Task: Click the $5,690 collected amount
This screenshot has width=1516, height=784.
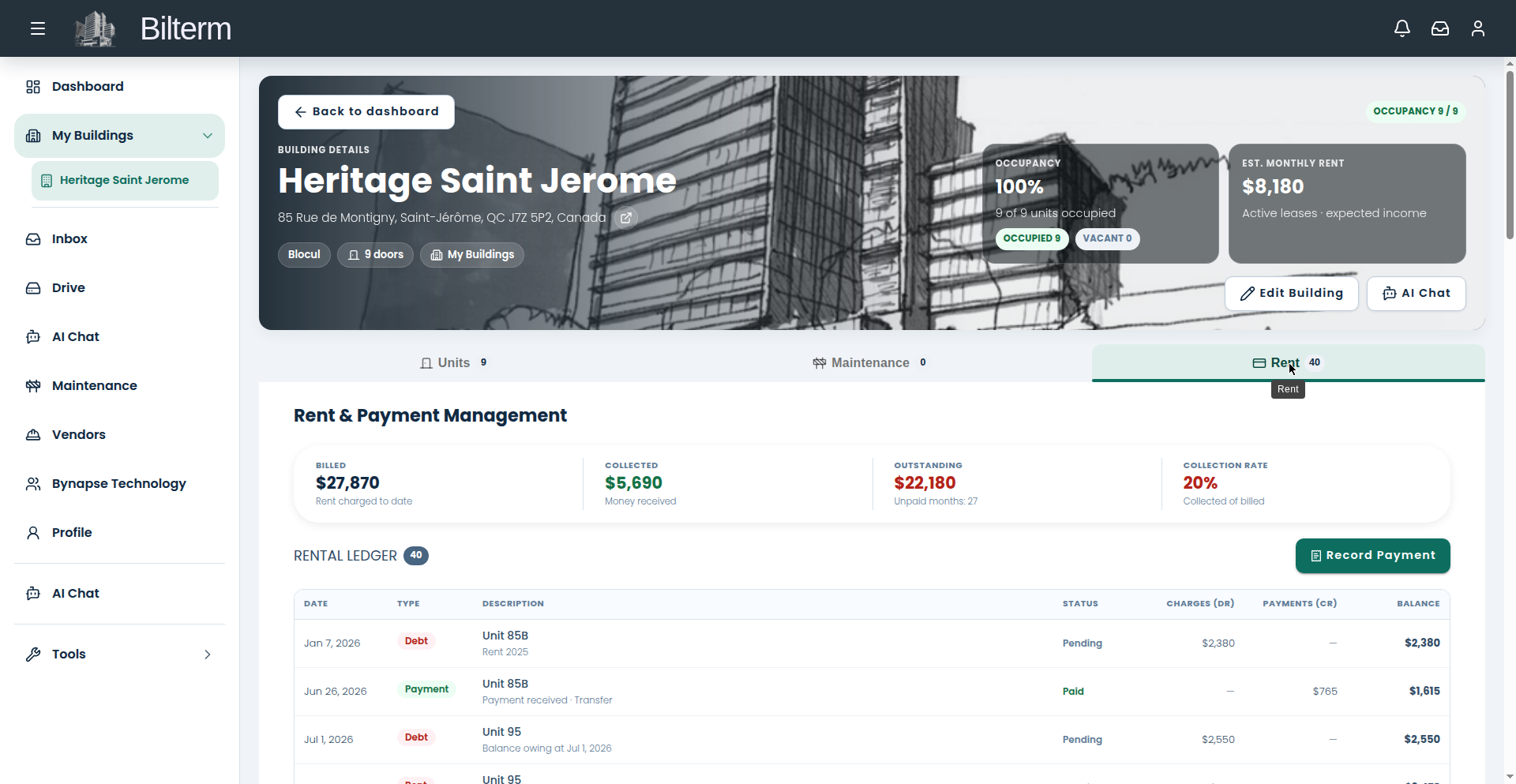Action: tap(633, 483)
